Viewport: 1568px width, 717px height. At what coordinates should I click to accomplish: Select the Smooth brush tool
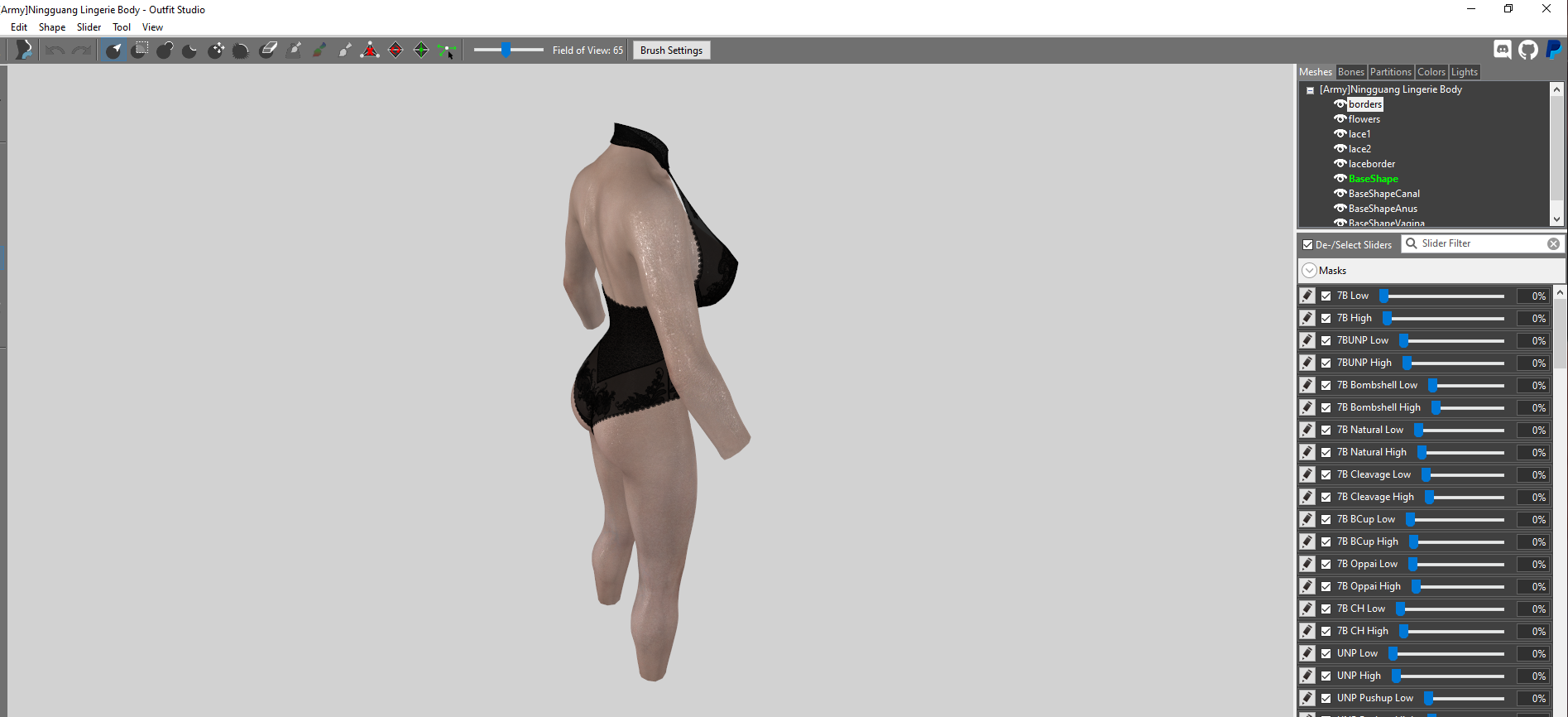(x=241, y=51)
